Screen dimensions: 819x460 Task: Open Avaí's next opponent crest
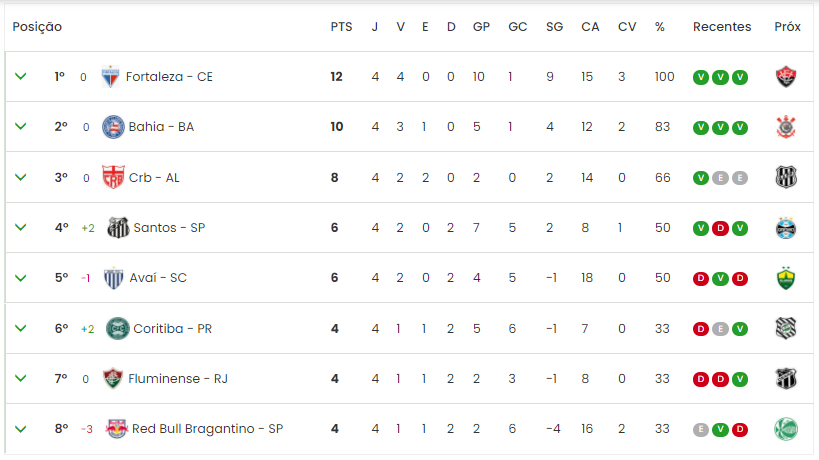point(786,278)
